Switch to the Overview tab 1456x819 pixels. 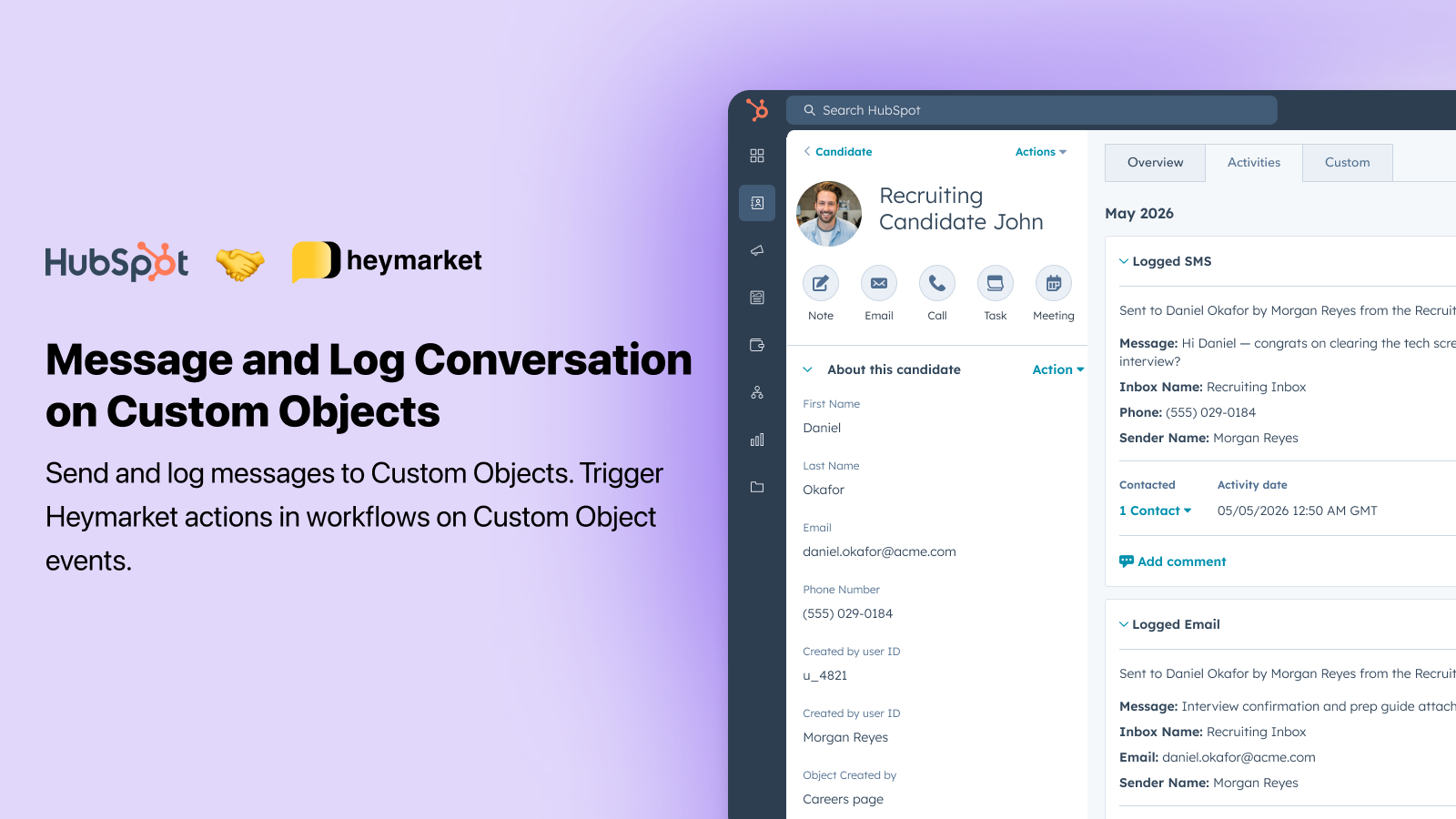point(1156,163)
